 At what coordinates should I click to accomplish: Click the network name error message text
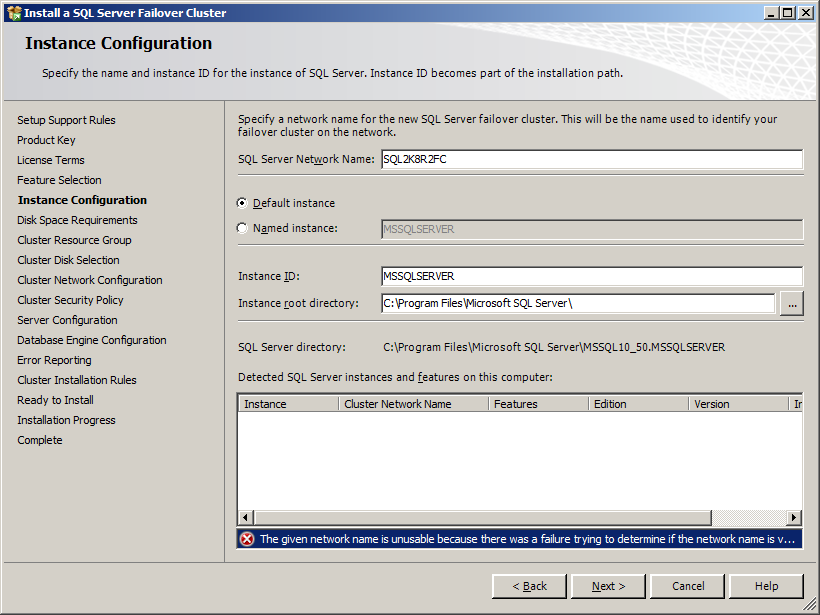point(527,539)
